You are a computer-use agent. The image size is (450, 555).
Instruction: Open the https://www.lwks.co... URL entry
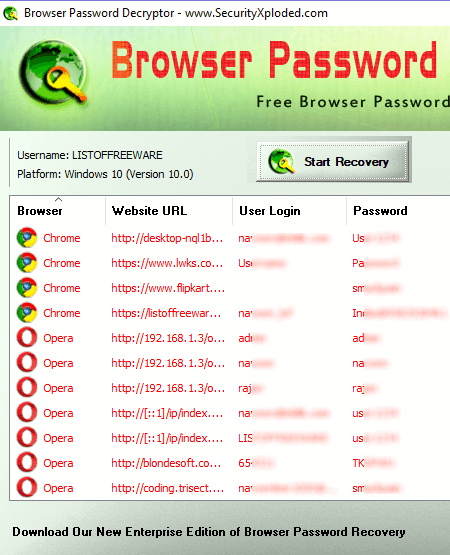(x=167, y=263)
